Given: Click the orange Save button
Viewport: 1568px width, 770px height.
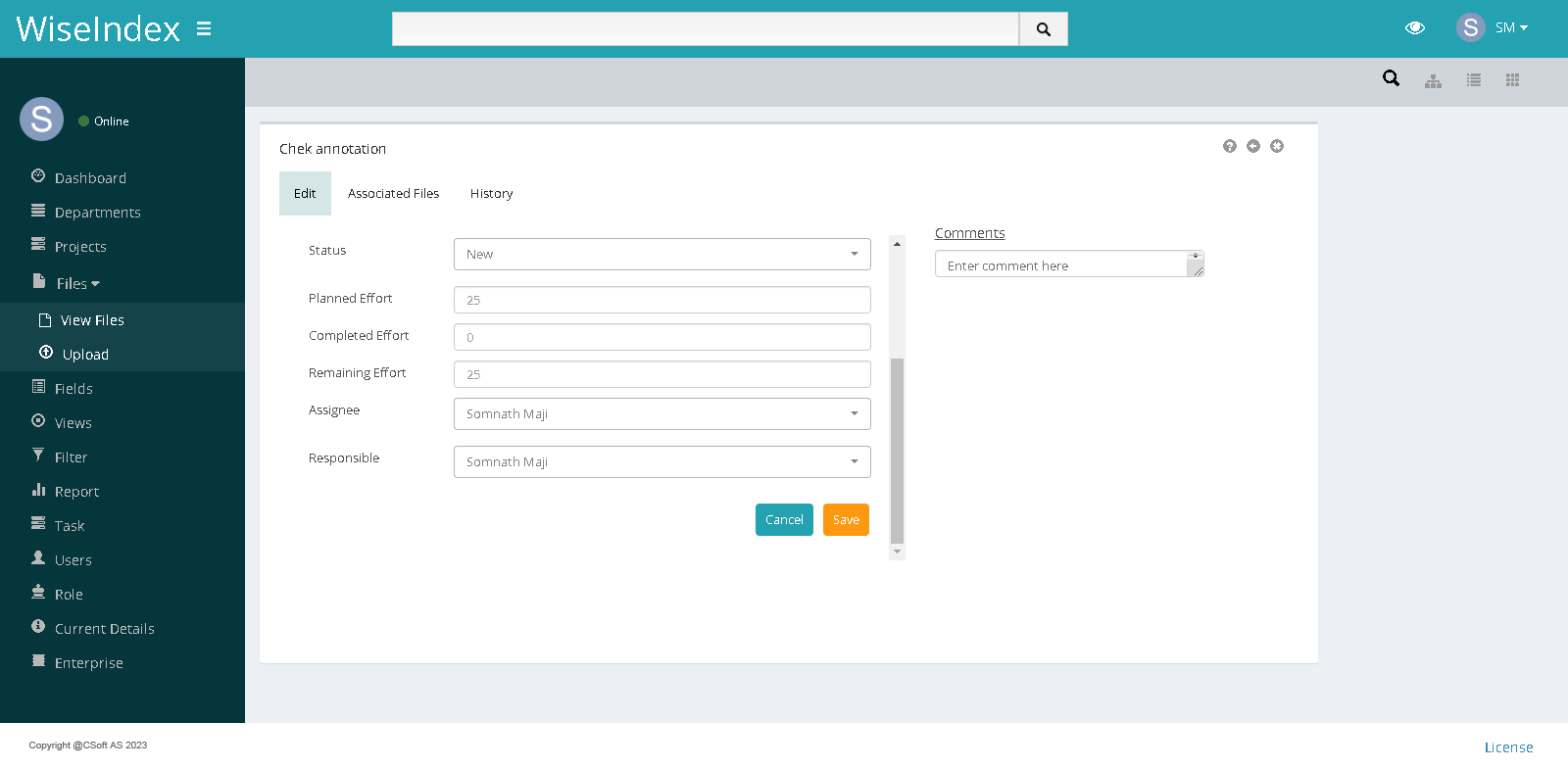Looking at the screenshot, I should (846, 520).
